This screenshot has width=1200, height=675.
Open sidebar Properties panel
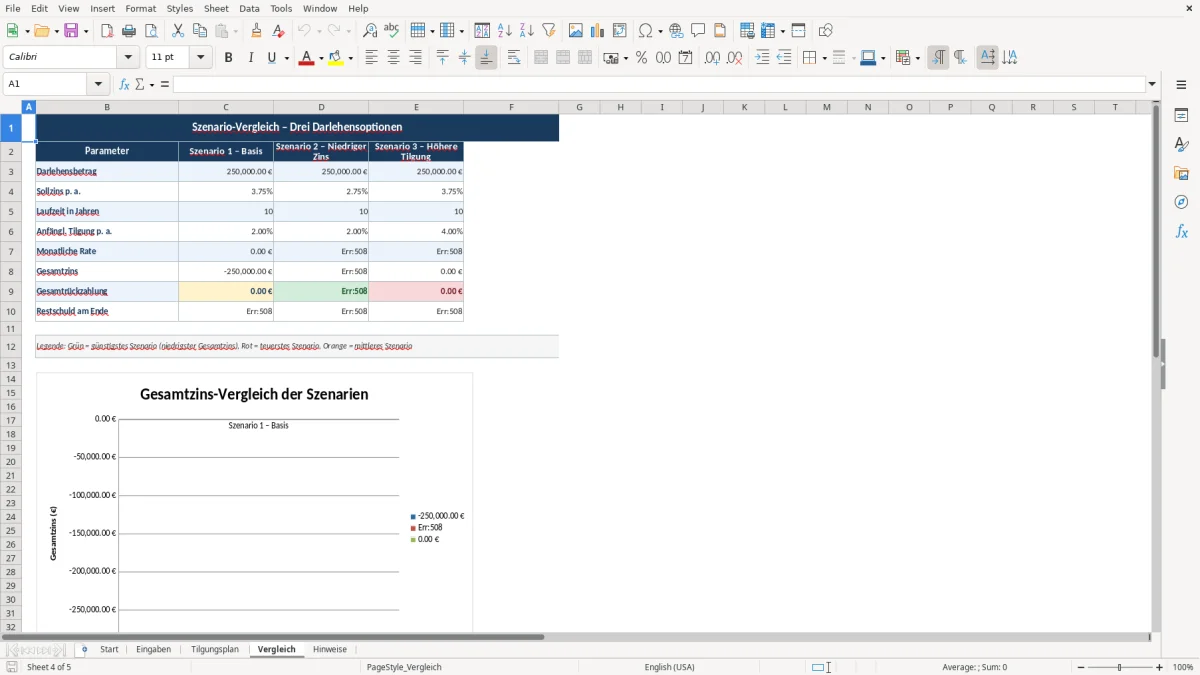click(1181, 115)
